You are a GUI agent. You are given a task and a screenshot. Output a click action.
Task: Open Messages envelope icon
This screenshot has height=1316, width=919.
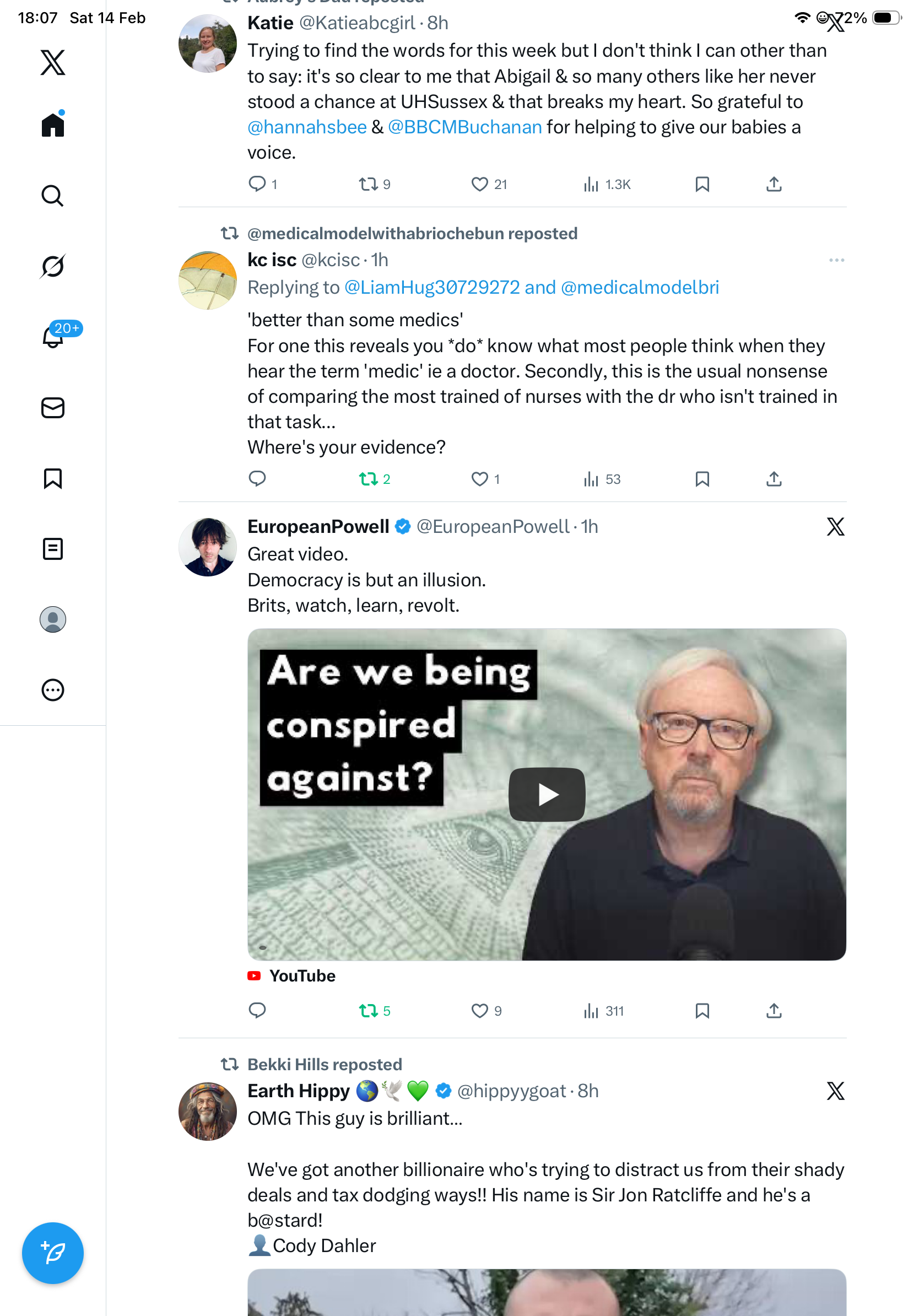pos(53,408)
